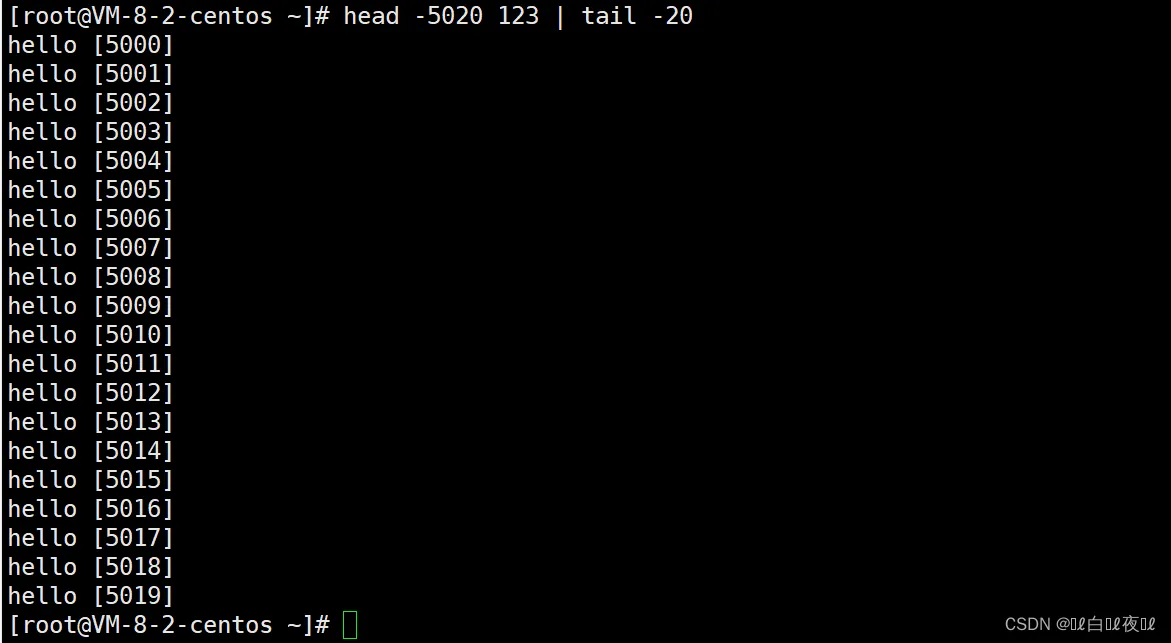
Task: Click the output line hello [5001]
Action: click(x=90, y=74)
